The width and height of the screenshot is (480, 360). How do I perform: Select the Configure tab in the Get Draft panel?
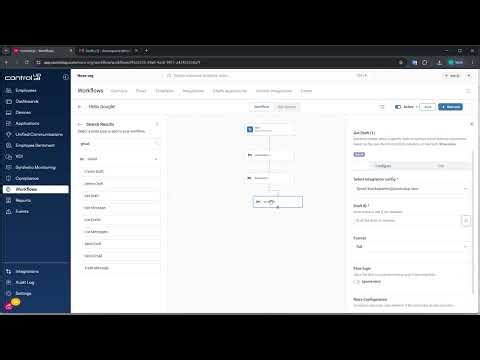coord(383,166)
